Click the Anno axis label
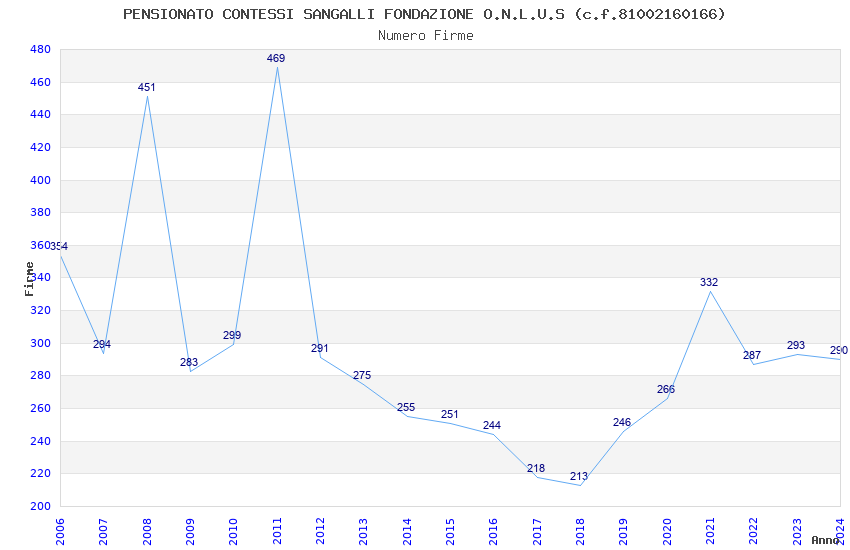Image resolution: width=850 pixels, height=550 pixels. pyautogui.click(x=826, y=540)
